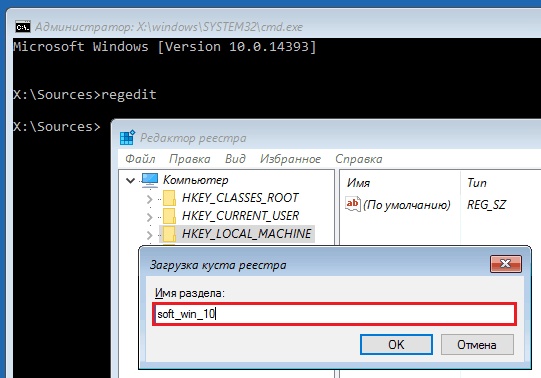Select the HKEY_LOCAL_MACHINE tree label
This screenshot has height=378, width=541.
click(247, 234)
